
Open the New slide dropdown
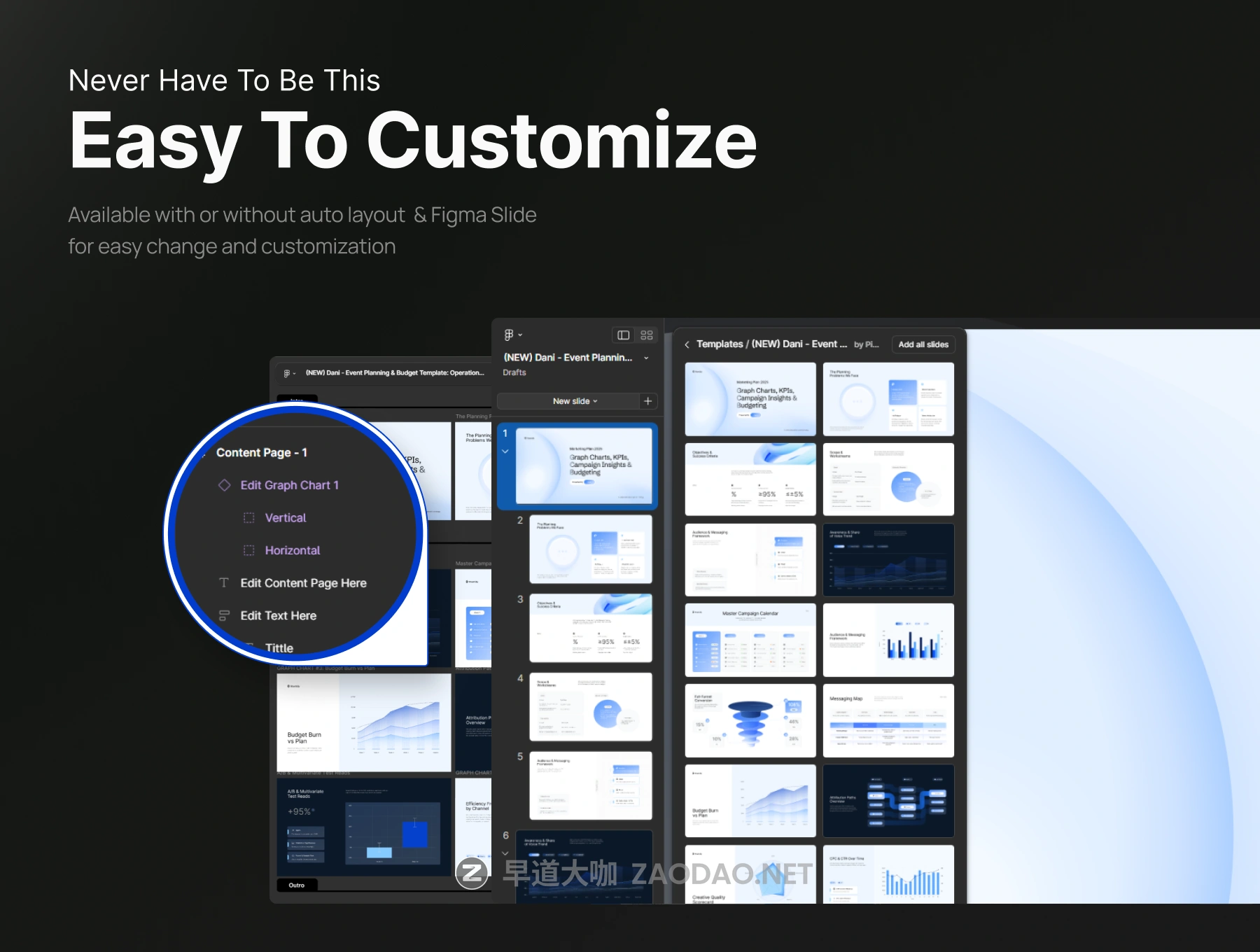pyautogui.click(x=574, y=401)
